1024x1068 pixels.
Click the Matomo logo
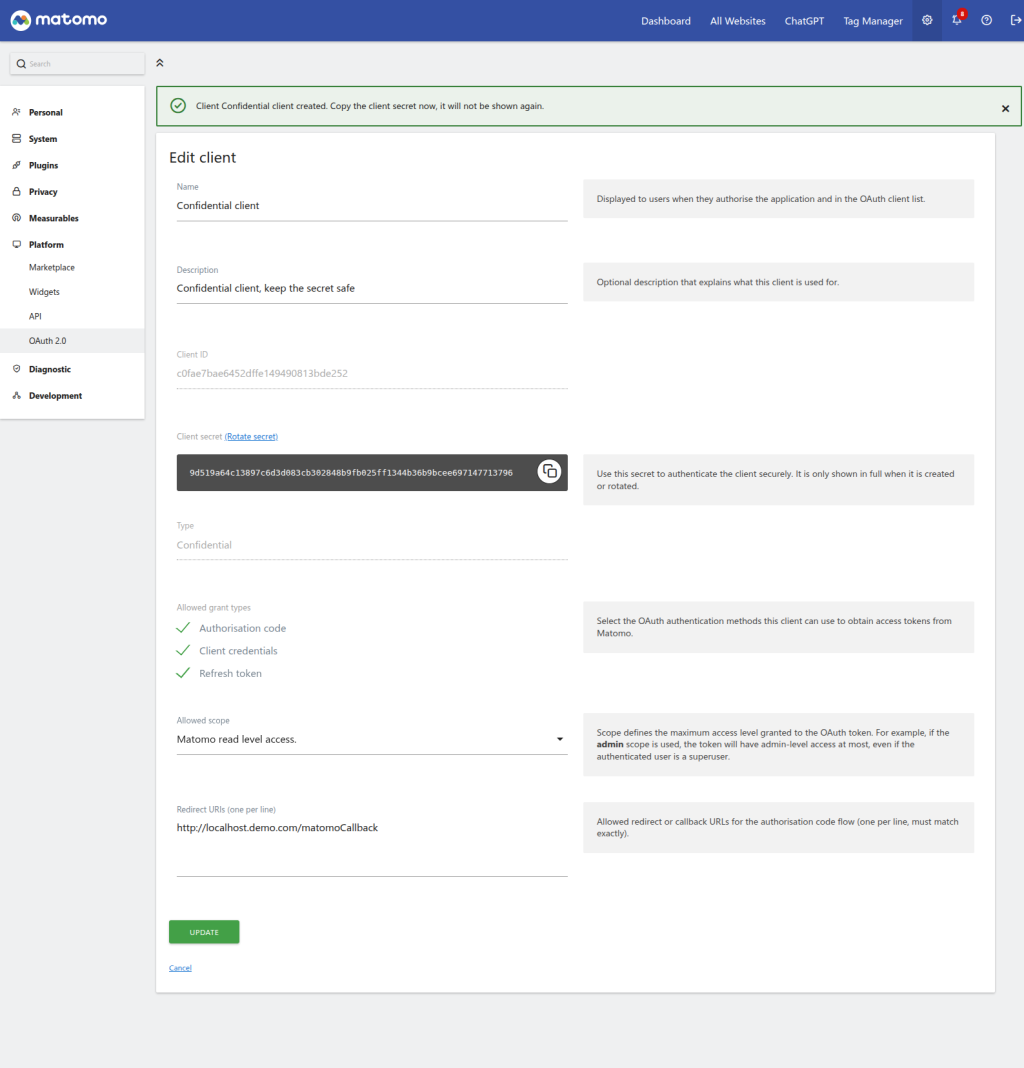click(58, 20)
